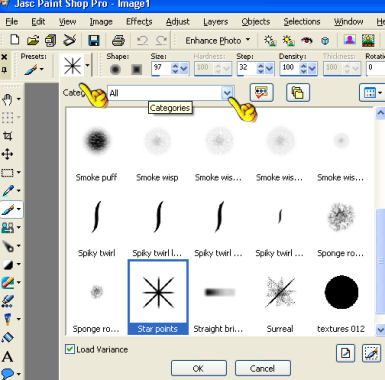This screenshot has height=380, width=385.
Task: Select the Smoke puff brush thumbnail
Action: (97, 141)
